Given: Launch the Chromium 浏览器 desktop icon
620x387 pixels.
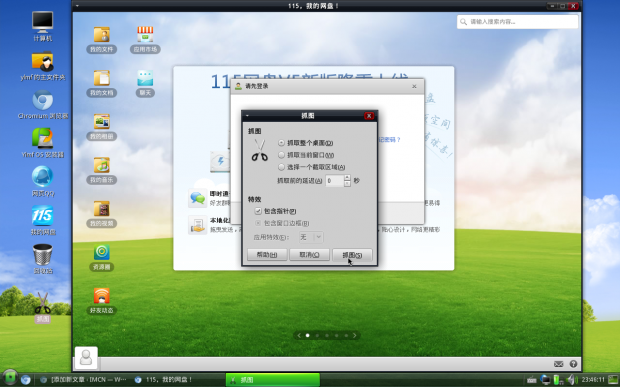Looking at the screenshot, I should (x=43, y=104).
